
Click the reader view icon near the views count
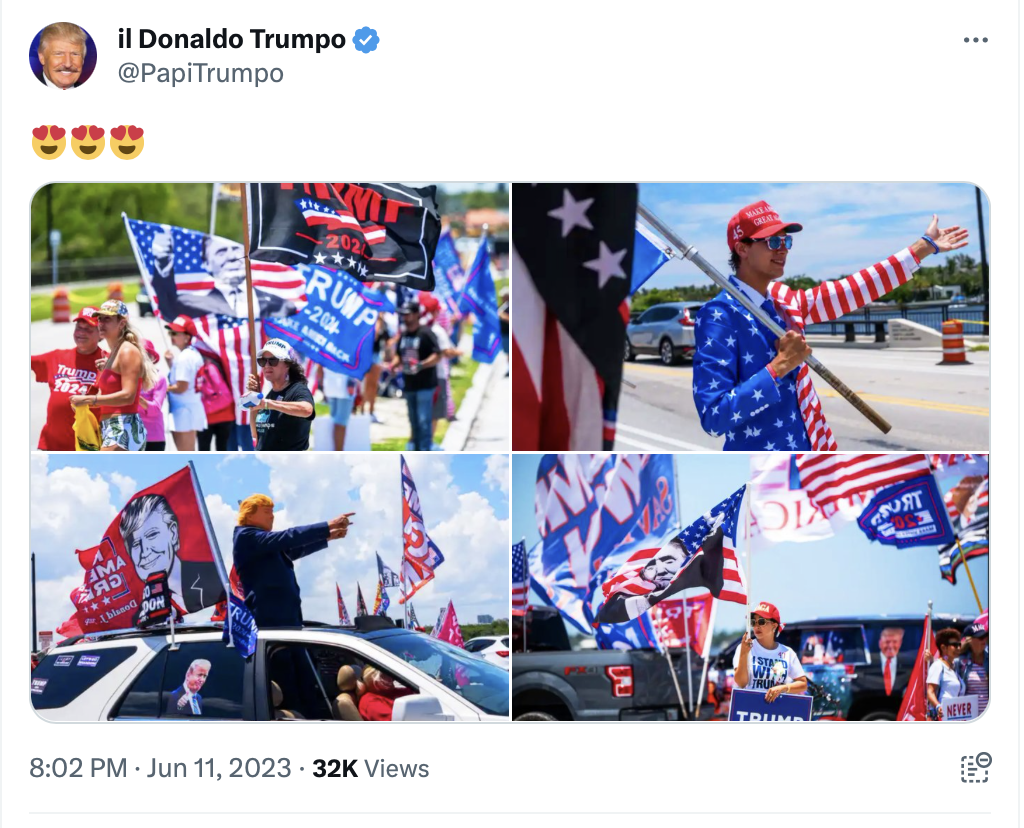(x=976, y=768)
